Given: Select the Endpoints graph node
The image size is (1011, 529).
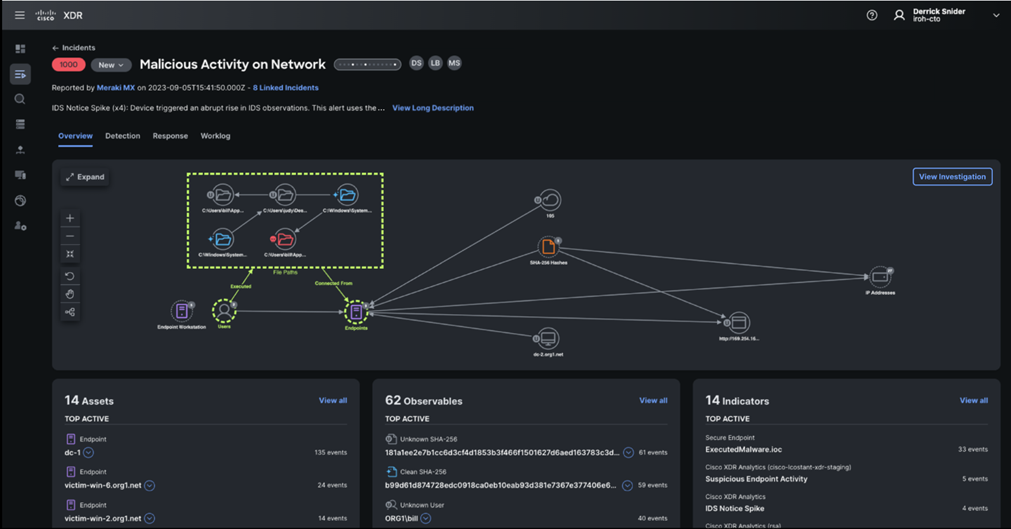Looking at the screenshot, I should pos(356,312).
